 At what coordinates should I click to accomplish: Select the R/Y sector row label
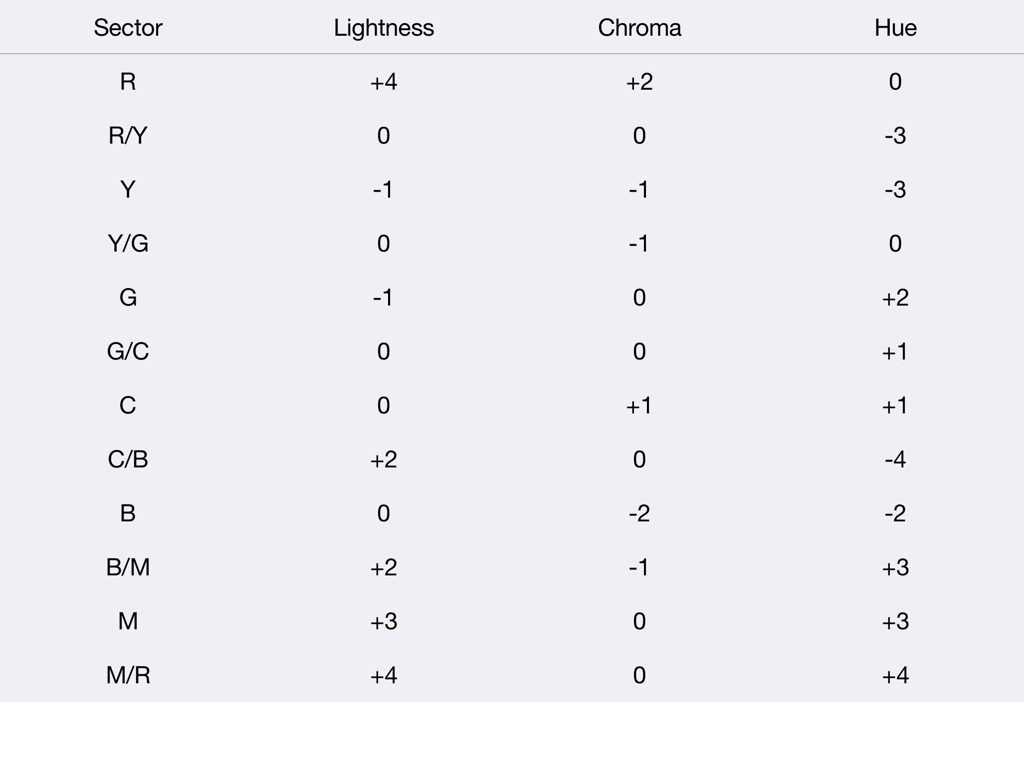coord(128,136)
